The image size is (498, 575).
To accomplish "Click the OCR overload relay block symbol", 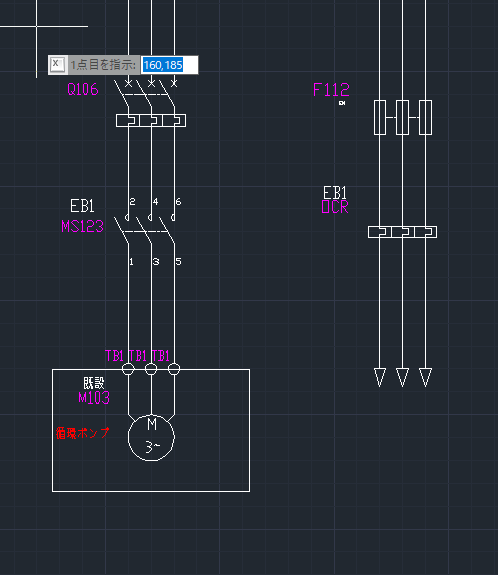I will 402,232.
